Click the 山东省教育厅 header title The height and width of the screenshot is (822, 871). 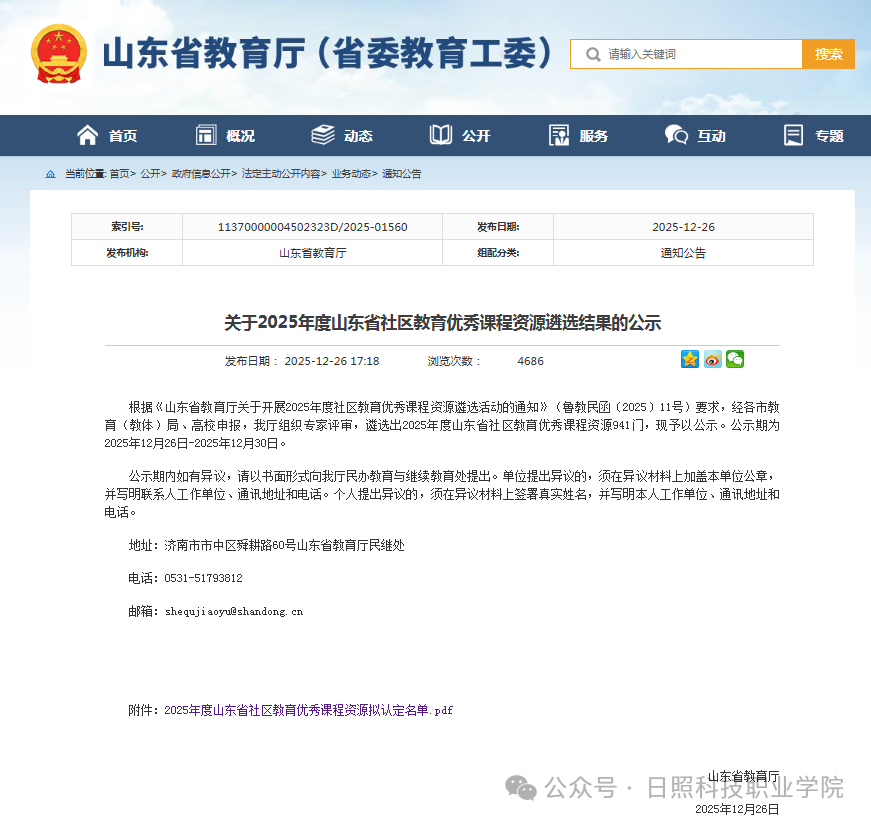point(330,53)
